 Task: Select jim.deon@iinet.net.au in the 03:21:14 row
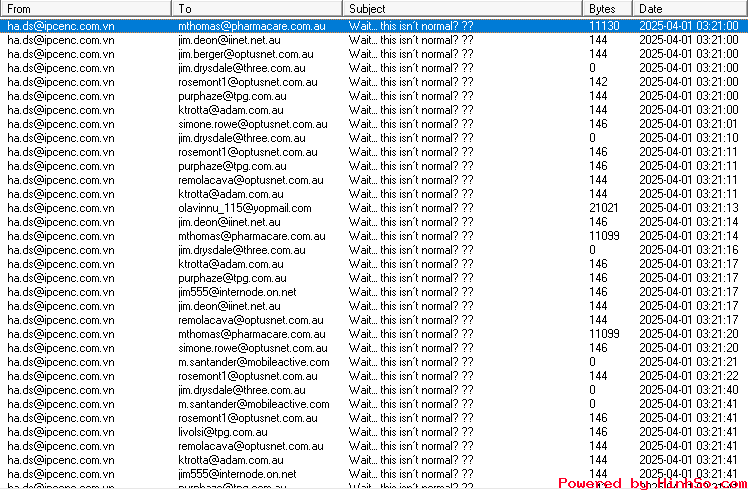click(x=229, y=222)
